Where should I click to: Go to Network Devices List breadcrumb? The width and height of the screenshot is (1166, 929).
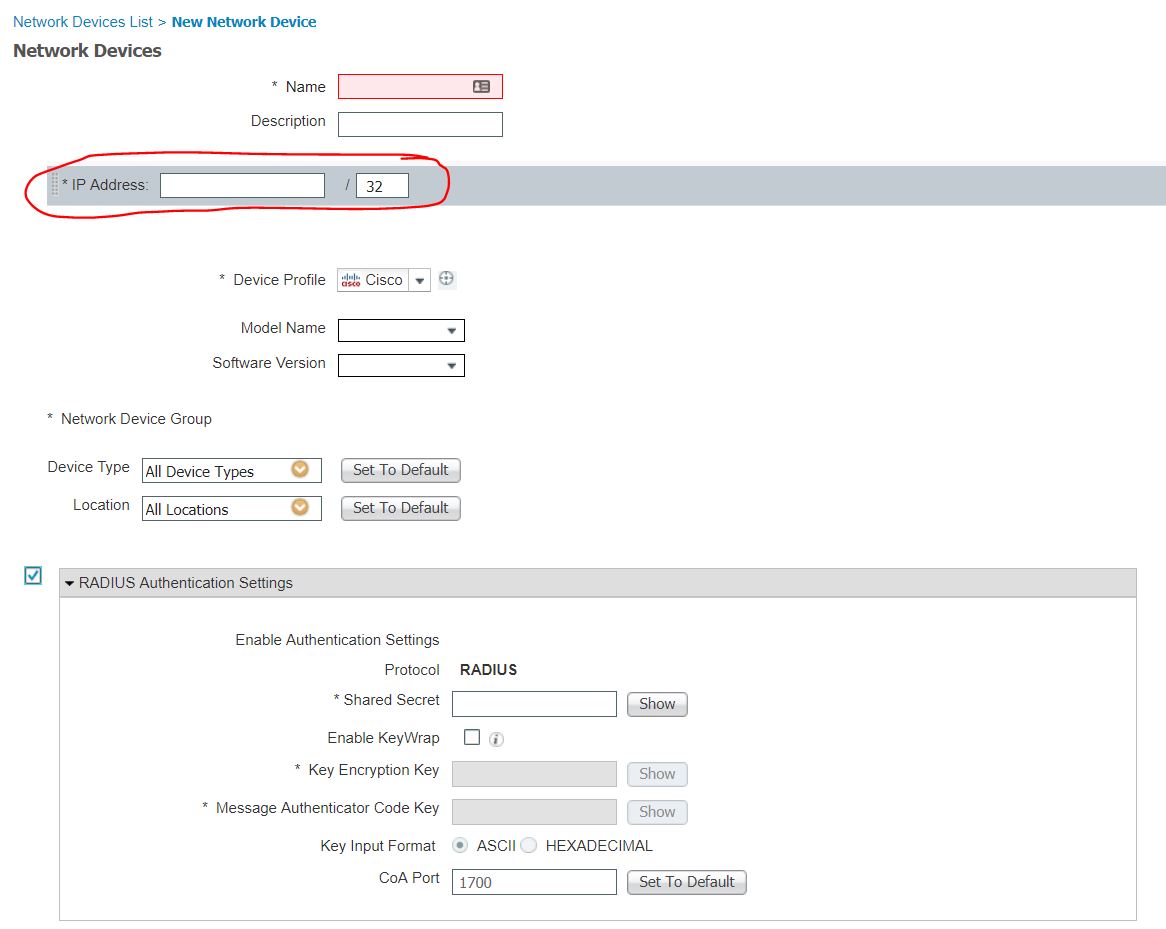point(81,21)
